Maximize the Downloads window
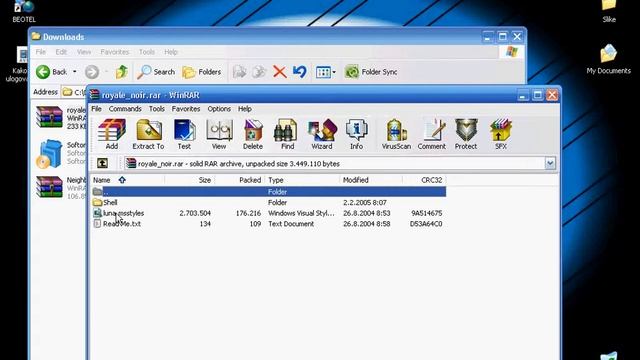Screen dimensions: 640x360 [502, 37]
